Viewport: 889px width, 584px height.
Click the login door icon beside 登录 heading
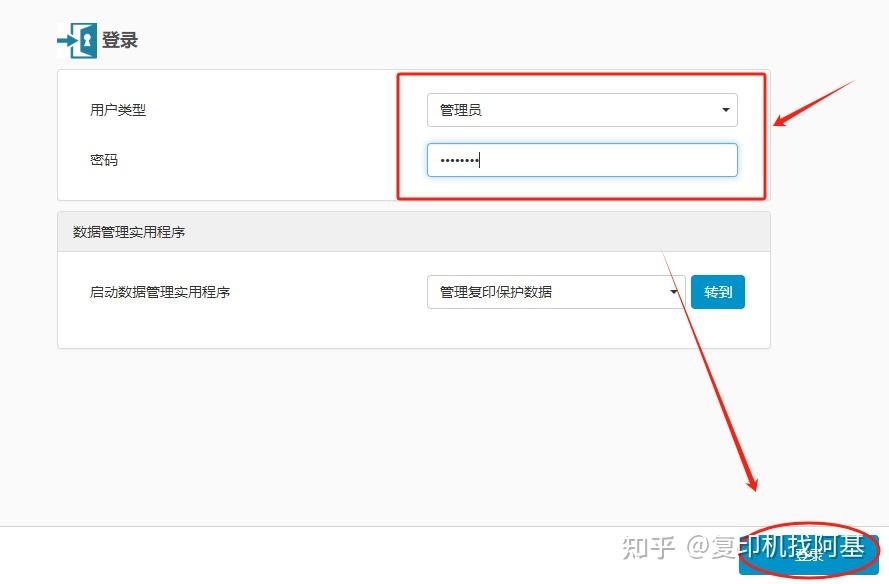pyautogui.click(x=77, y=39)
